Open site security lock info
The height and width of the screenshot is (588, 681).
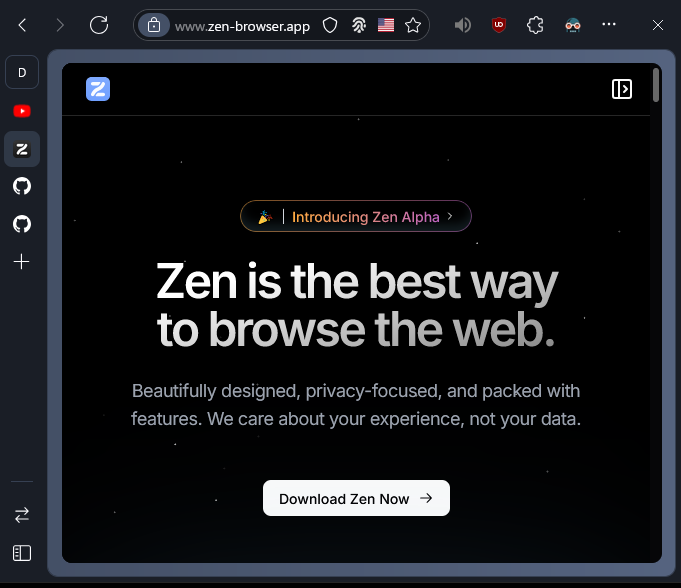click(x=154, y=25)
